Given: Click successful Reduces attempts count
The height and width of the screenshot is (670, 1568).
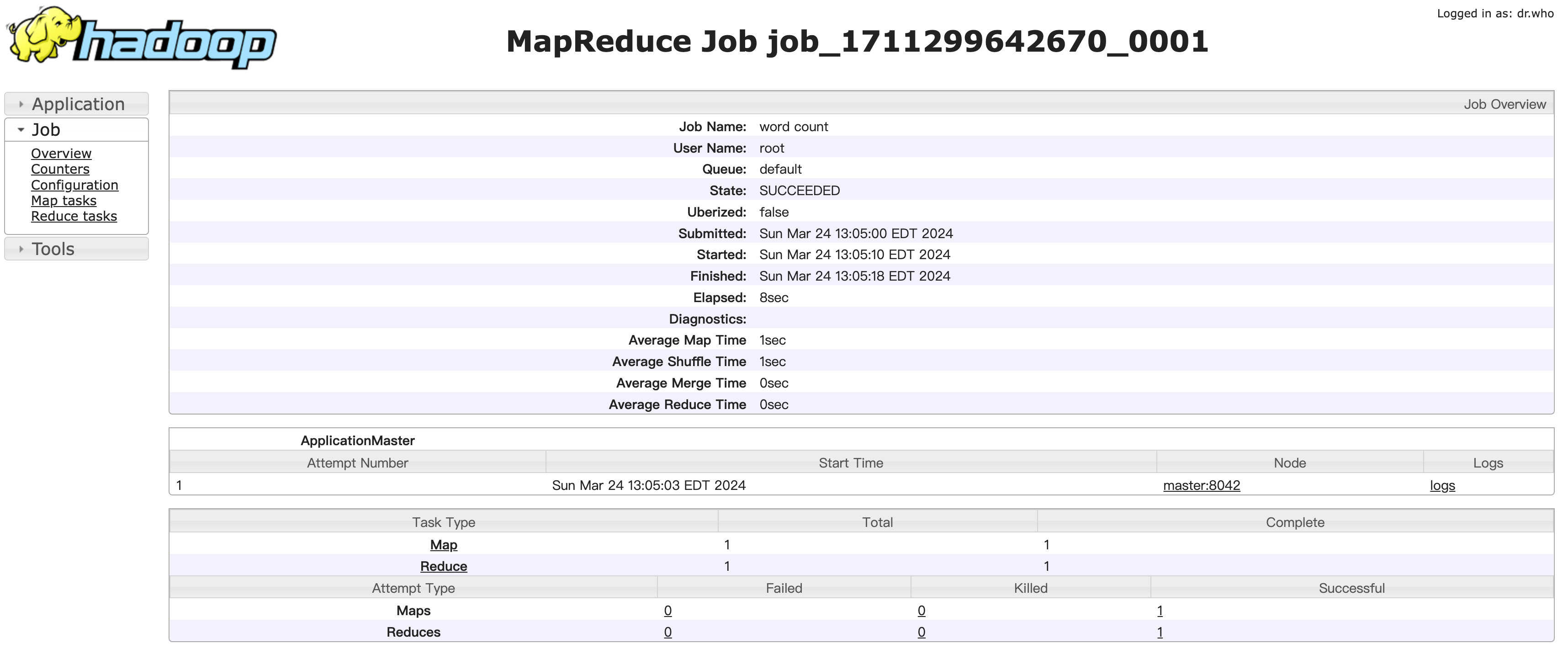Looking at the screenshot, I should click(x=1160, y=632).
